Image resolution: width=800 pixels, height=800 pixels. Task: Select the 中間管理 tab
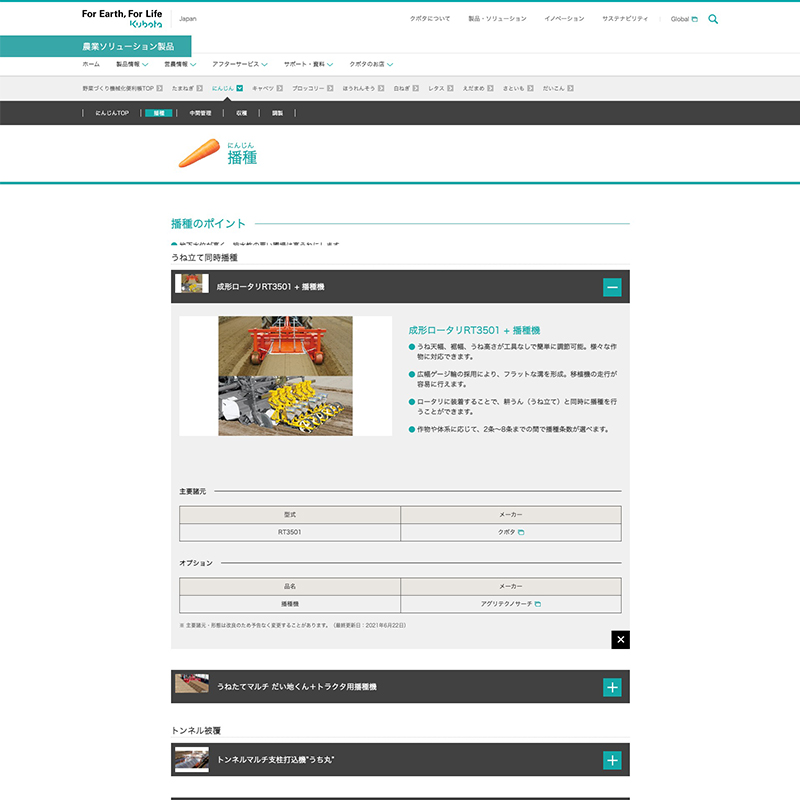(200, 113)
